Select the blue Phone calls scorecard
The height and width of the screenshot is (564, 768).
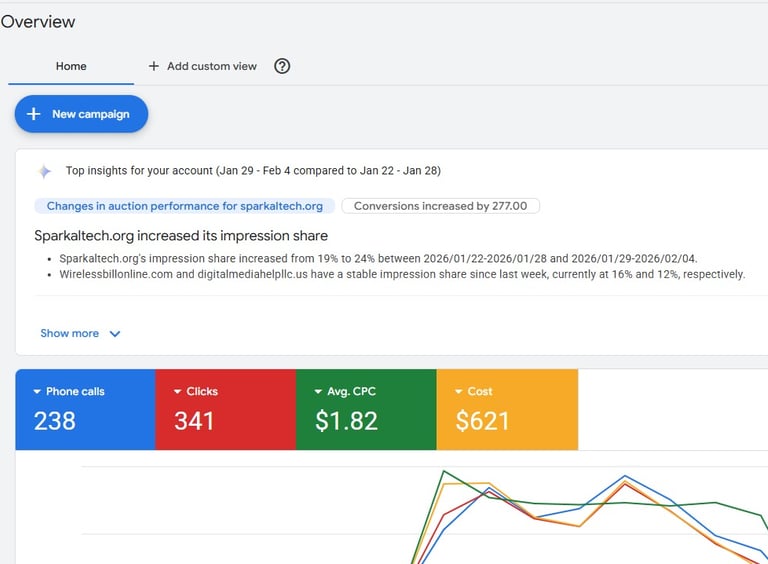point(85,410)
